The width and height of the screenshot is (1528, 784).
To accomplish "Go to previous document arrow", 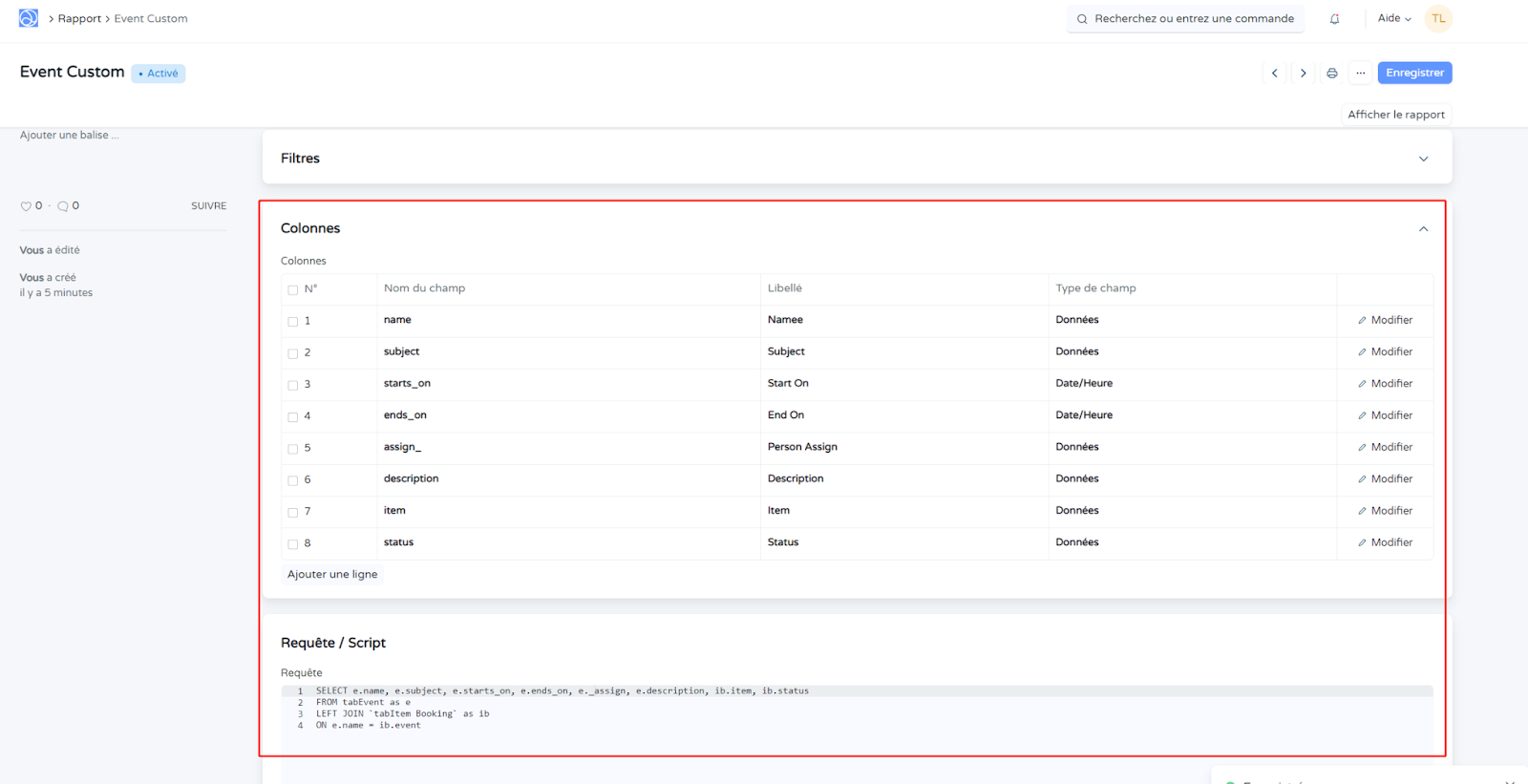I will coord(1274,74).
